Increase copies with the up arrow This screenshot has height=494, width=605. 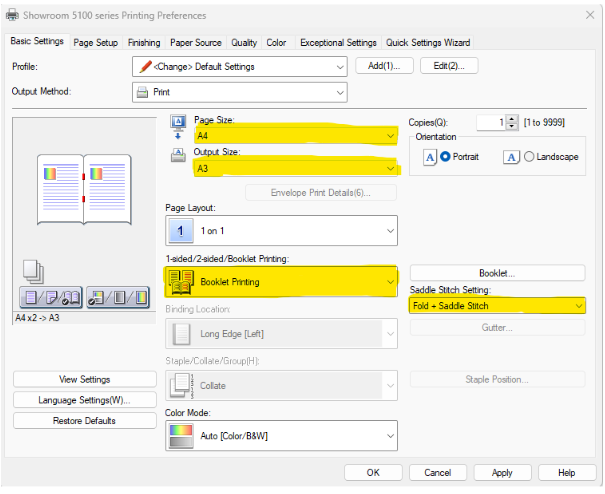tap(512, 118)
